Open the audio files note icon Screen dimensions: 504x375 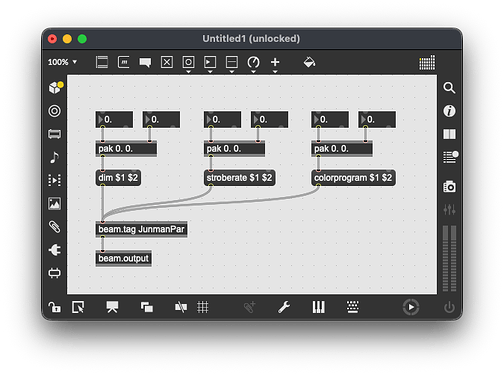tap(55, 157)
